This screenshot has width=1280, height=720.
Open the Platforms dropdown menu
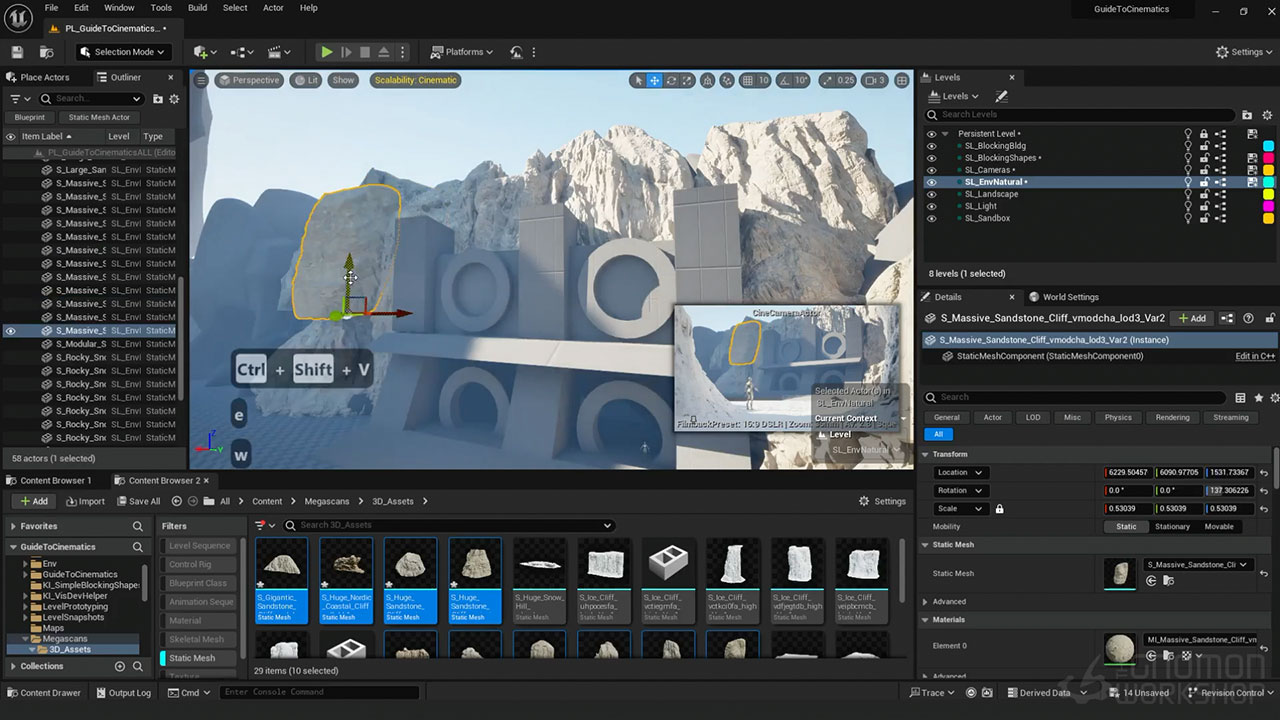[462, 52]
